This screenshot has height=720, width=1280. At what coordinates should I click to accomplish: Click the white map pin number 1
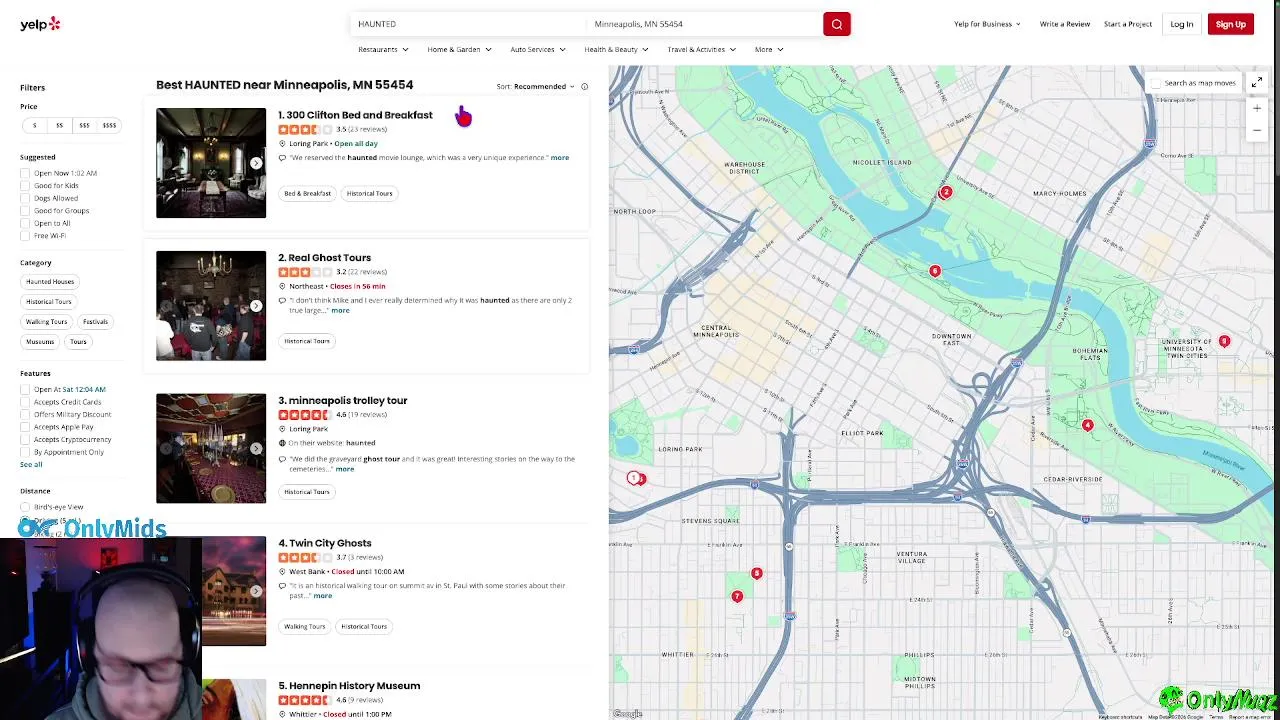click(x=633, y=478)
